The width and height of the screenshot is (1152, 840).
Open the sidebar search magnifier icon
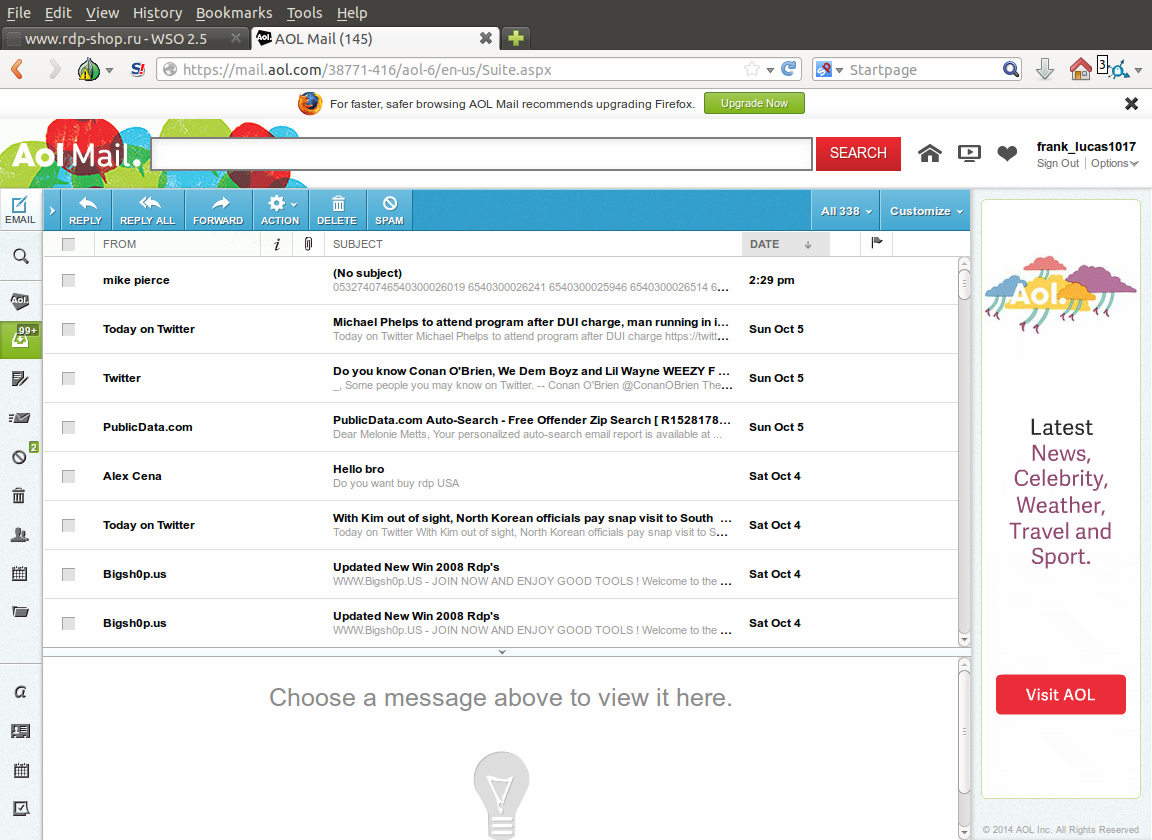(21, 256)
